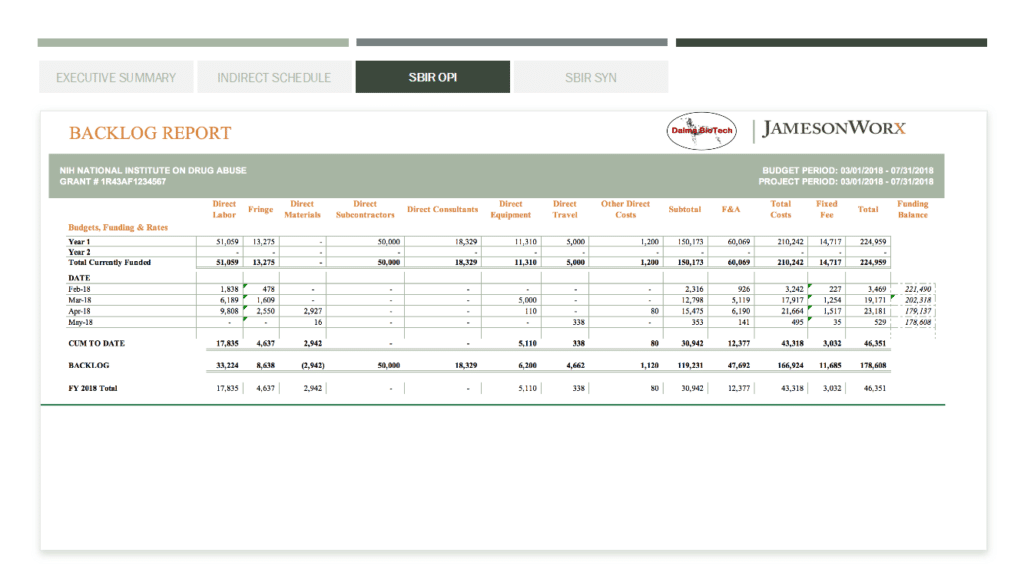Click May-18 Direct Travel value 338
Viewport: 1024px width, 576px height.
pyautogui.click(x=579, y=323)
